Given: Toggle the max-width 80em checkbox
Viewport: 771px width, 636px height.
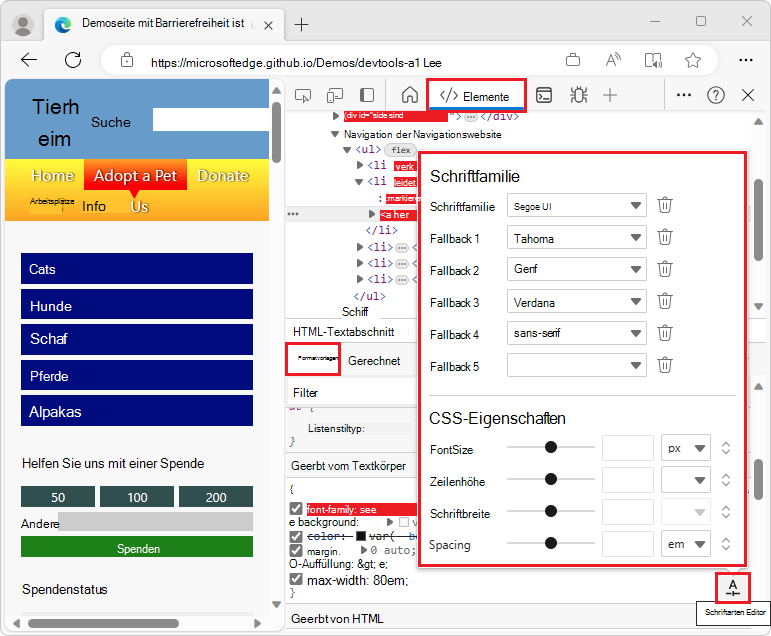Looking at the screenshot, I should click(x=296, y=578).
